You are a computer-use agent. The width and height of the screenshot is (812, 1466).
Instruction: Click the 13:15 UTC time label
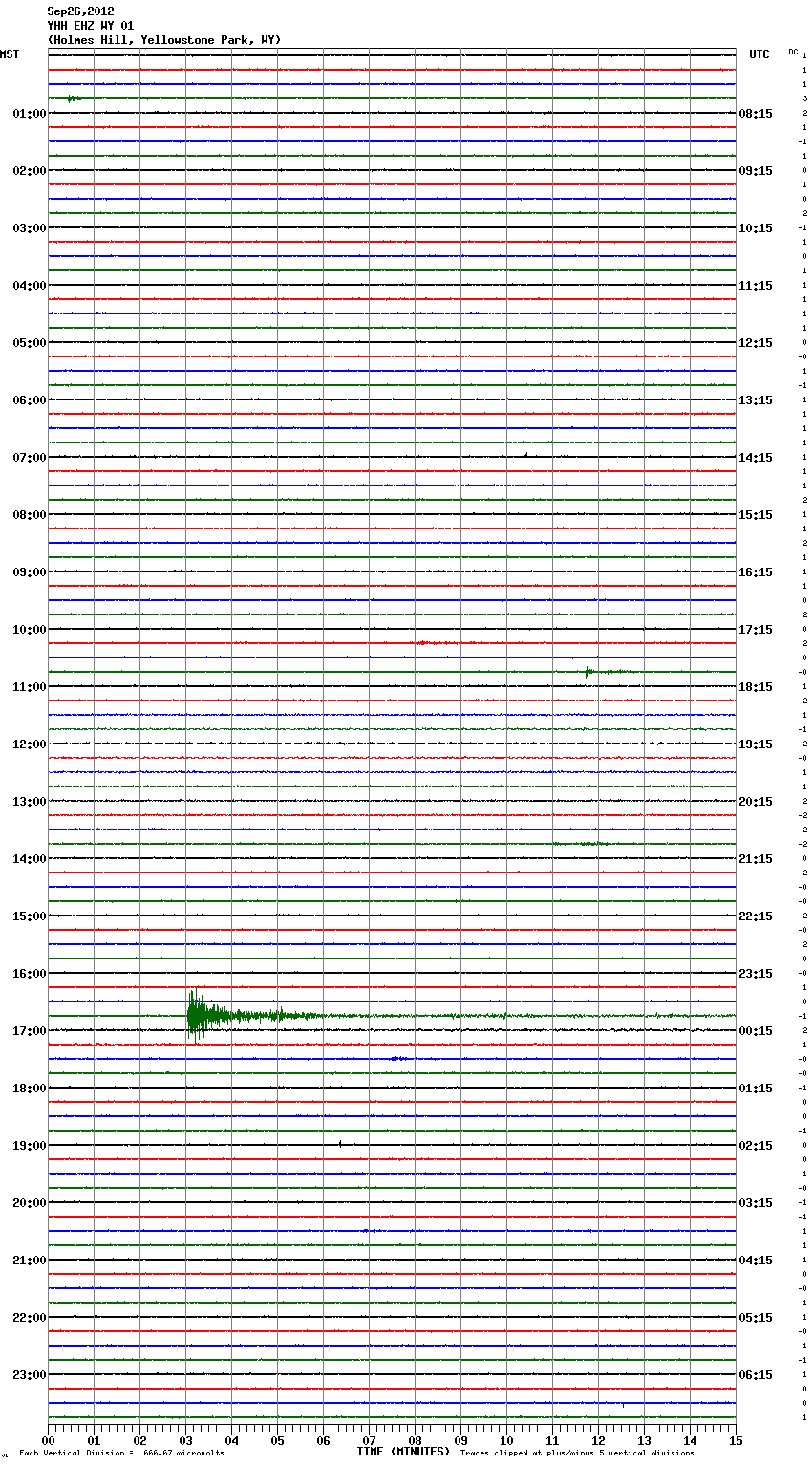coord(756,400)
